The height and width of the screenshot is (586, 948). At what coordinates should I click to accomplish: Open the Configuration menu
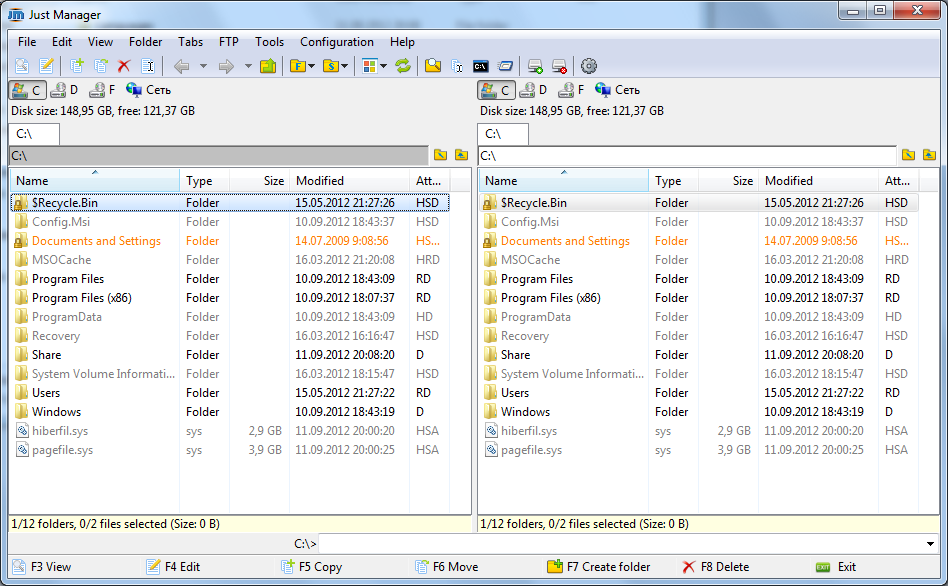tap(337, 42)
